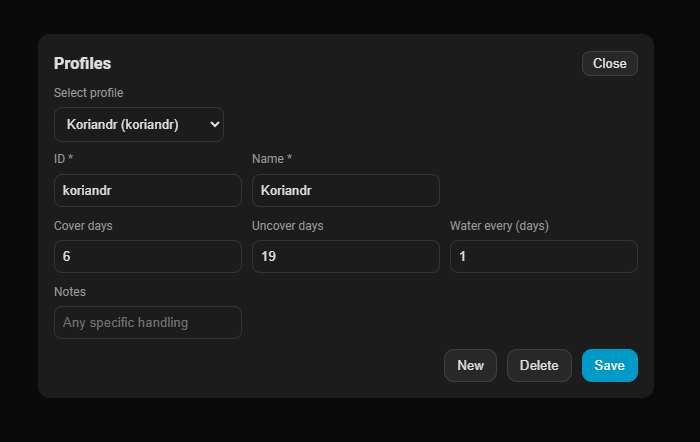Save the profile changes
The width and height of the screenshot is (700, 442).
pyautogui.click(x=609, y=366)
